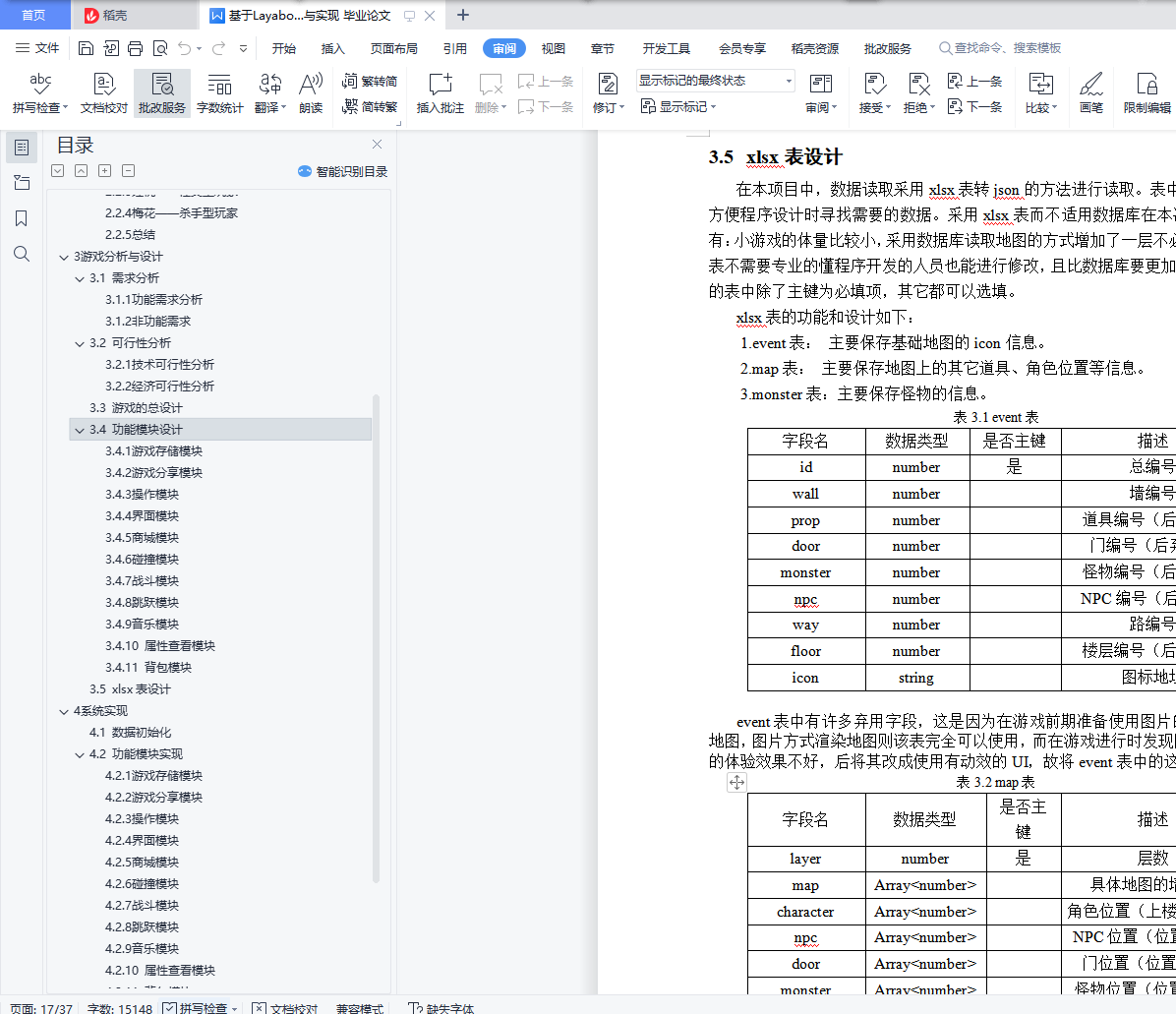
Task: Click the collapse-all minus icon in outline
Action: 128,171
